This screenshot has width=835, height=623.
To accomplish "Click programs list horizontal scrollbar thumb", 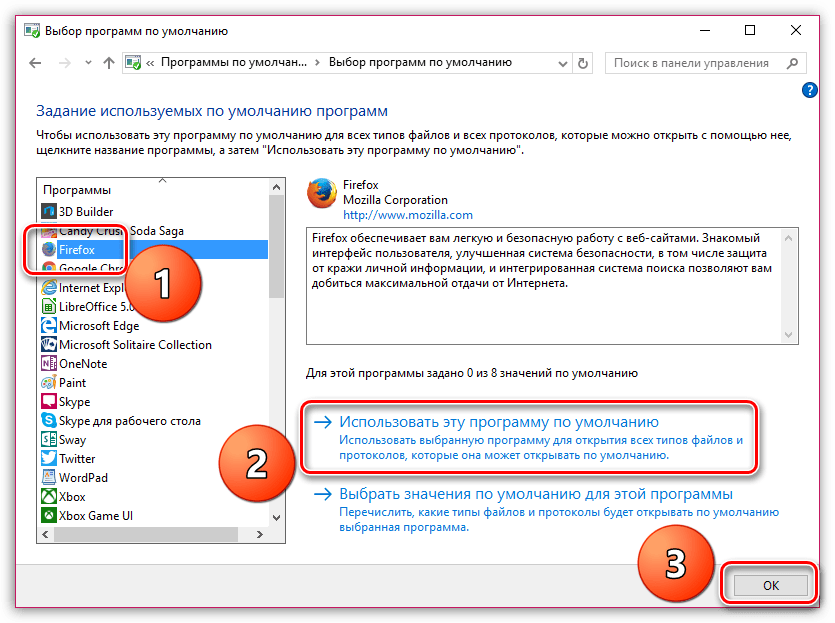I will (x=145, y=535).
